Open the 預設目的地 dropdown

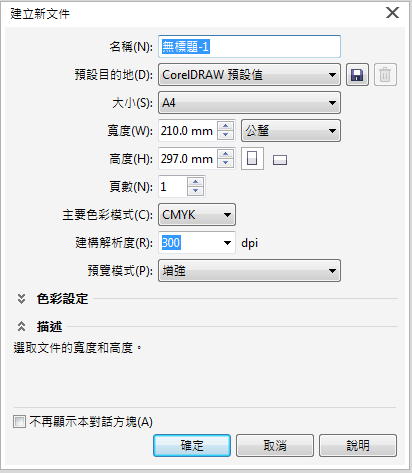(249, 75)
